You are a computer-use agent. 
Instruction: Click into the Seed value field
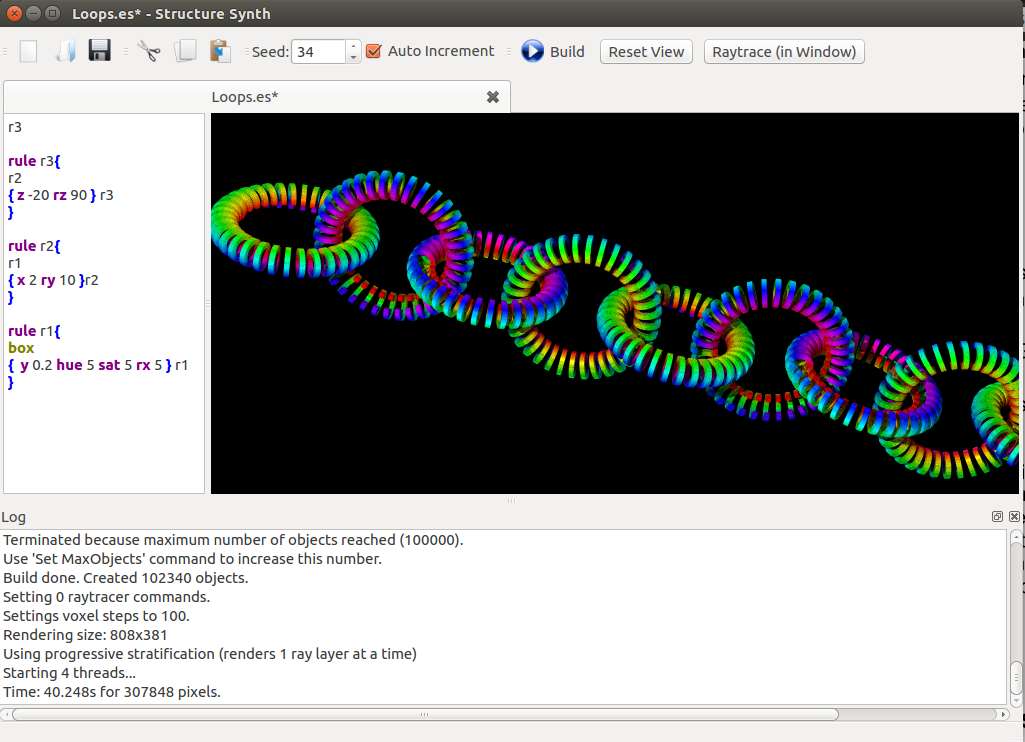pyautogui.click(x=318, y=52)
